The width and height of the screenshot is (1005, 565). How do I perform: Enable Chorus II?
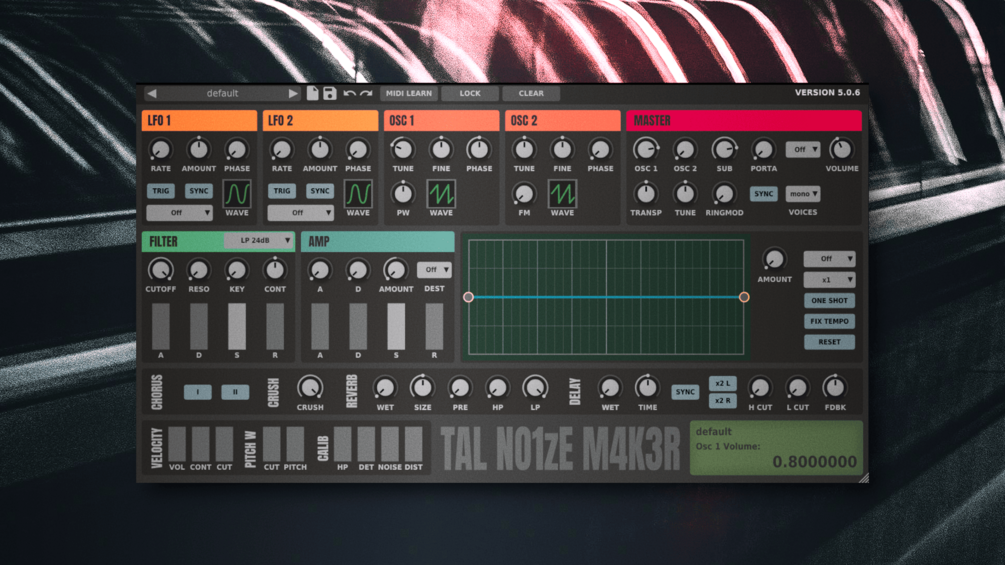tap(235, 391)
